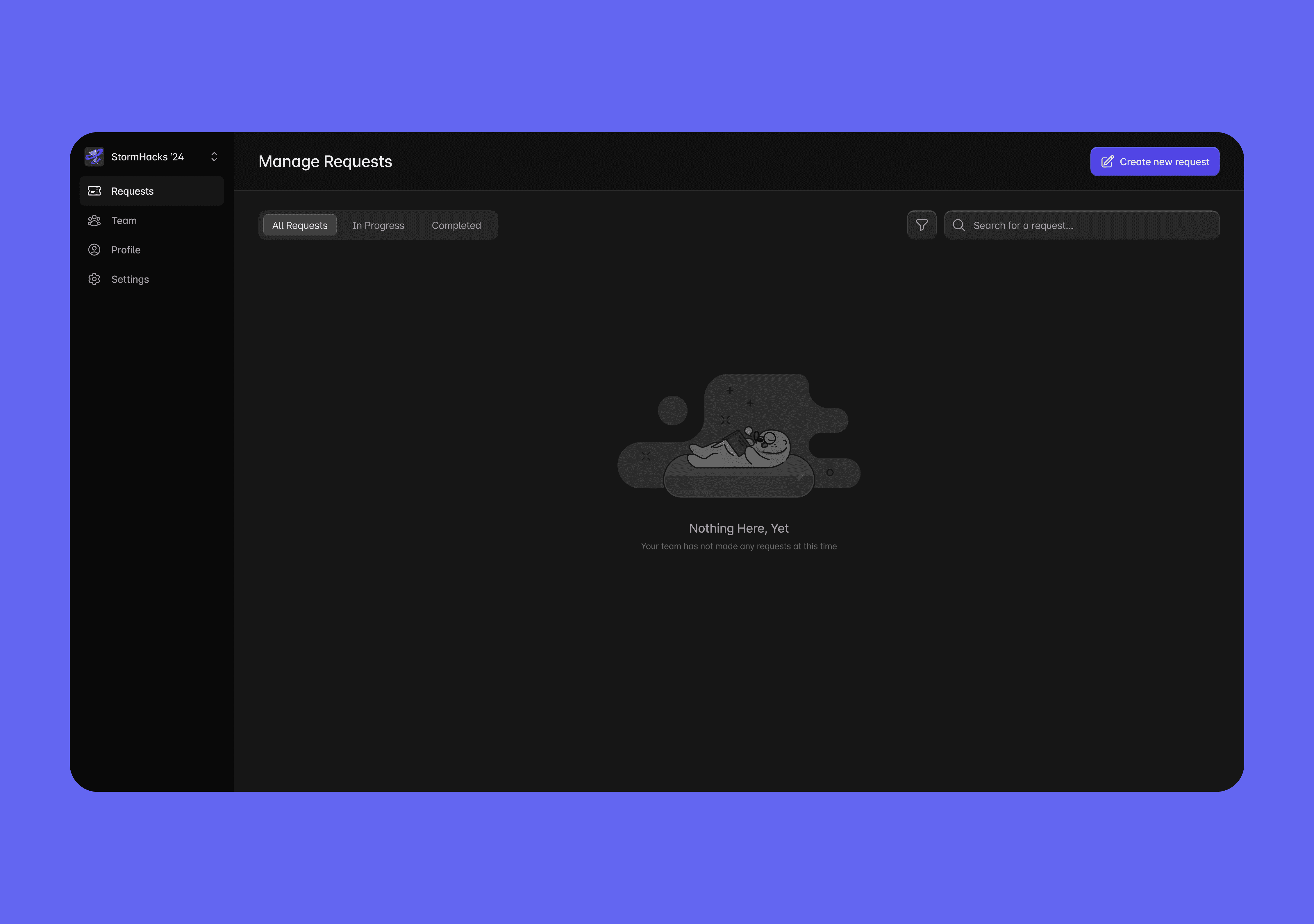1314x924 pixels.
Task: Click the Profile user circle icon
Action: pos(94,250)
